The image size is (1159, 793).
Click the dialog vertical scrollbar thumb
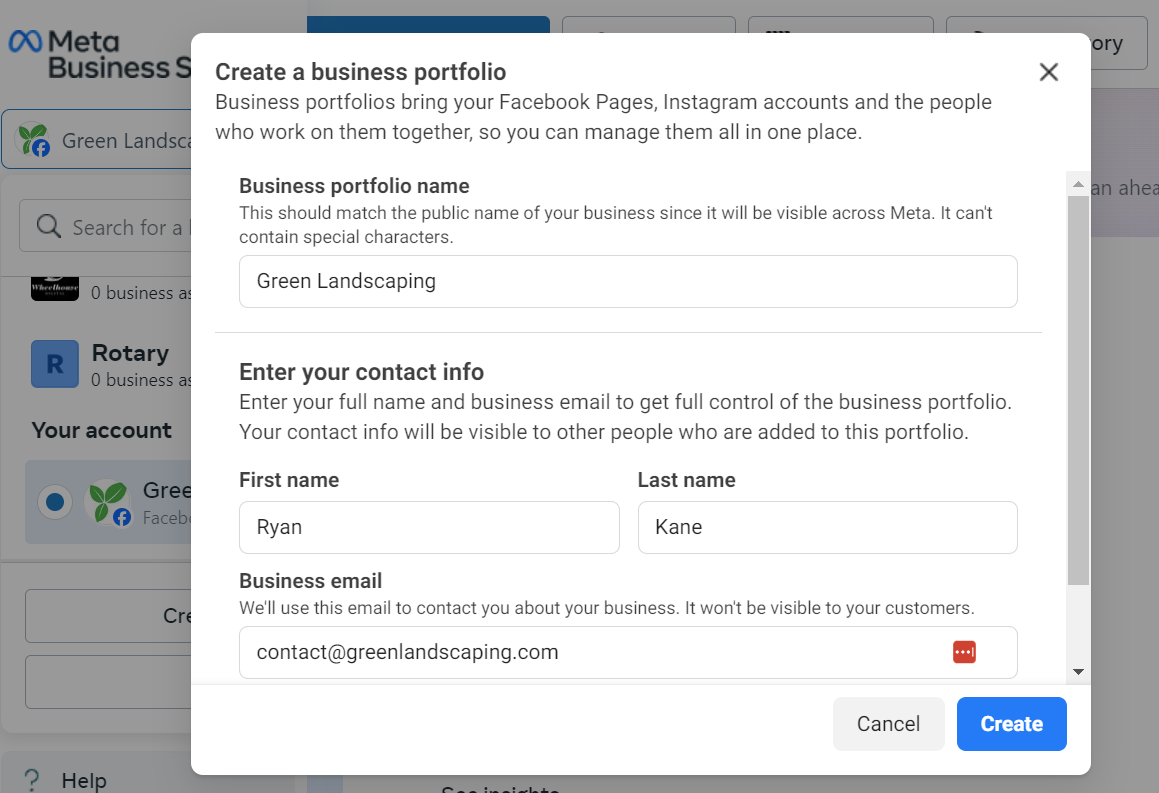(x=1078, y=389)
